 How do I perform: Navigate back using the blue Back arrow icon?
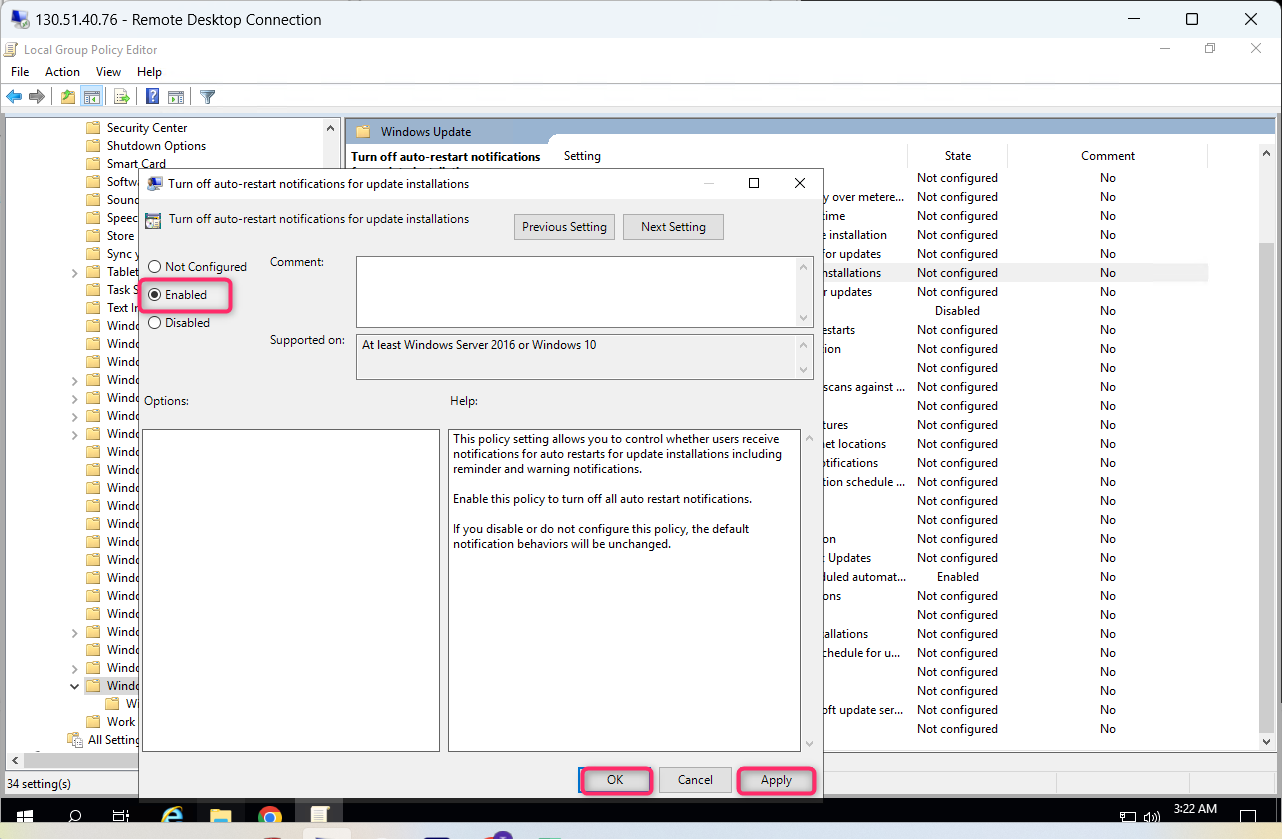[x=13, y=96]
